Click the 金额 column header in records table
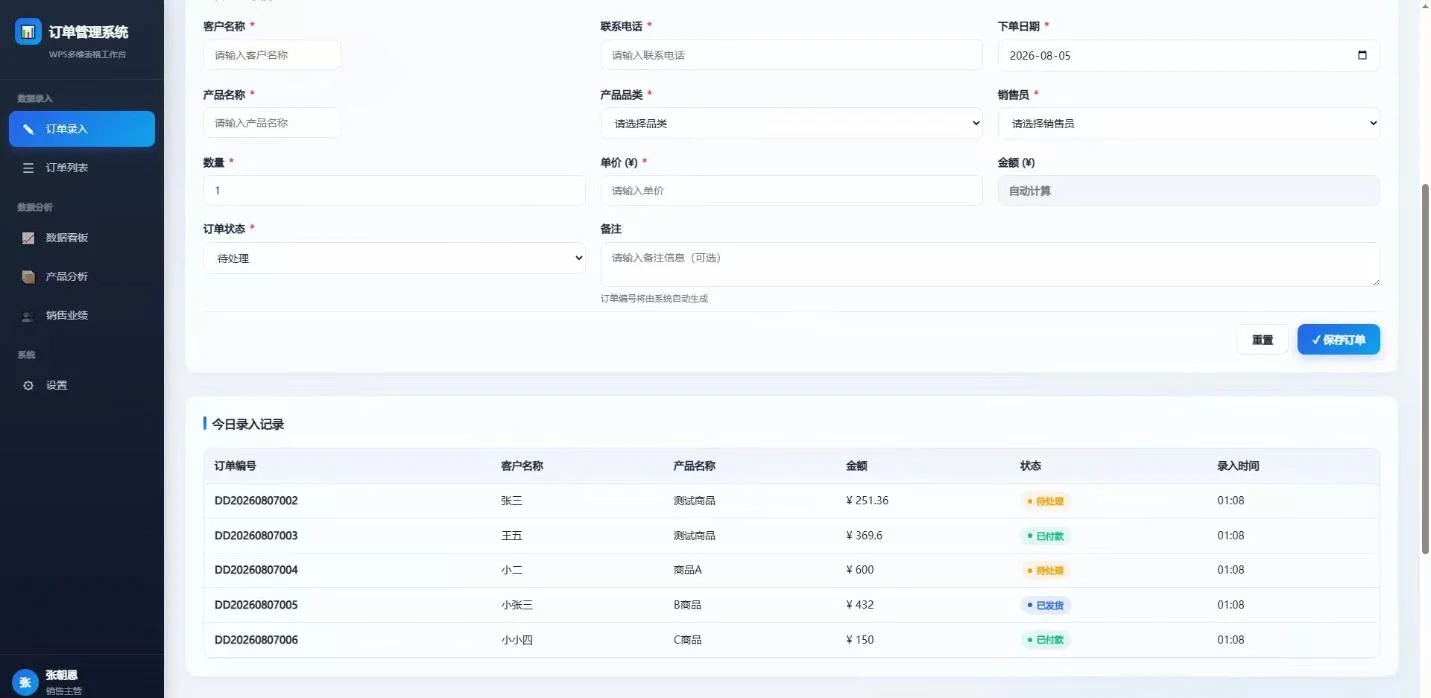The height and width of the screenshot is (698, 1431). tap(856, 466)
